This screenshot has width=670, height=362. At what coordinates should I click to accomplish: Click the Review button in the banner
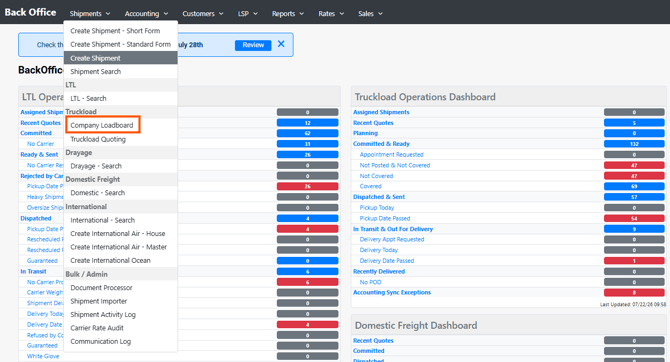[x=253, y=45]
